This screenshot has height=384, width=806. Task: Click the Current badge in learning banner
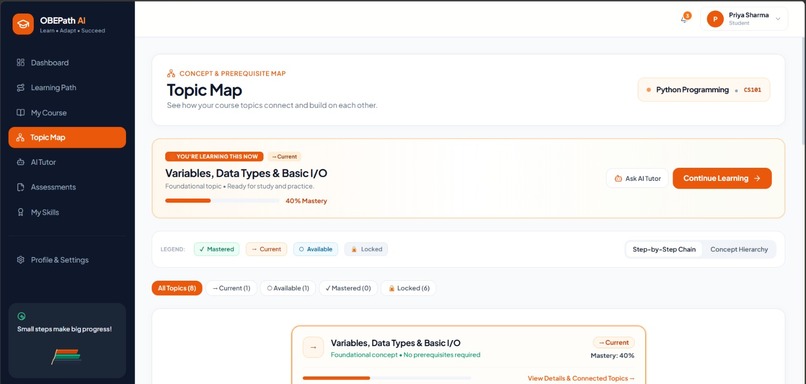[284, 157]
